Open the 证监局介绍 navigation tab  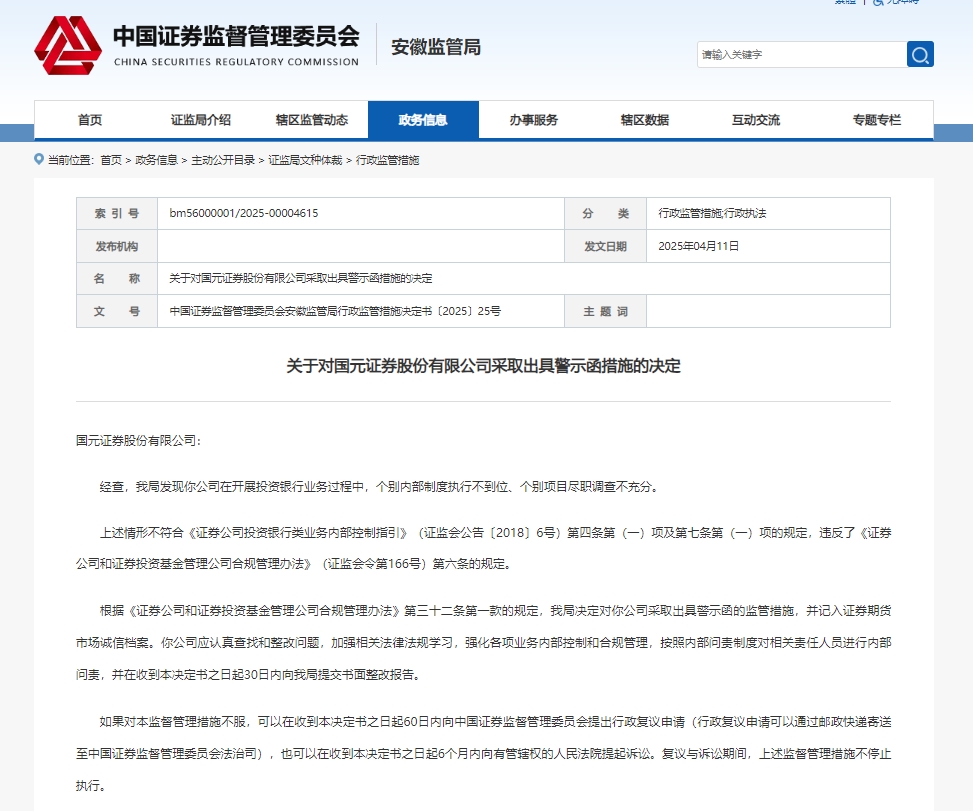click(x=201, y=120)
